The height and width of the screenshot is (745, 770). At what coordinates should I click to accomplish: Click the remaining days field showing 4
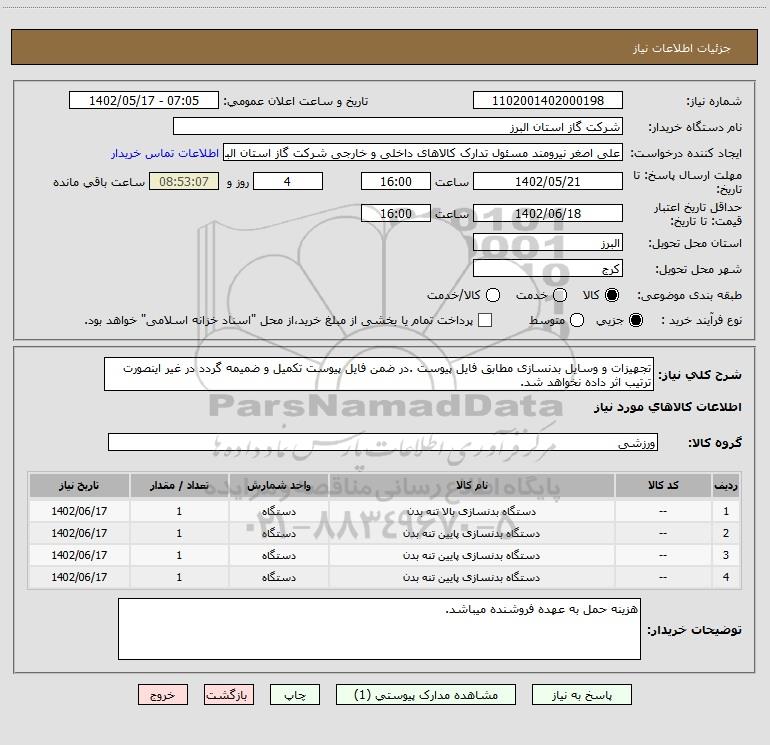(288, 181)
